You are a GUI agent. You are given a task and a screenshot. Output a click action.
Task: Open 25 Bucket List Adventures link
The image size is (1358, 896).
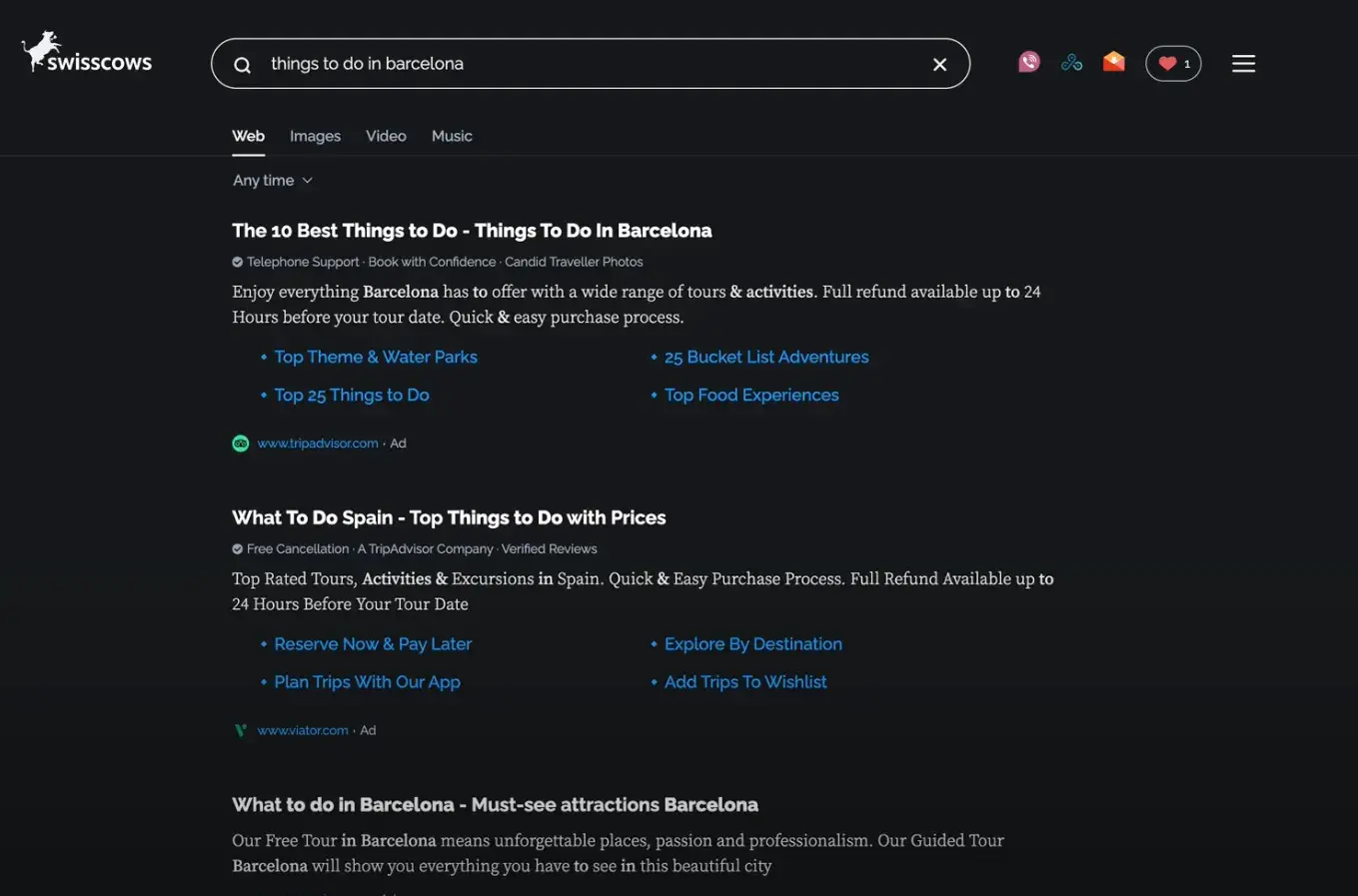(766, 357)
